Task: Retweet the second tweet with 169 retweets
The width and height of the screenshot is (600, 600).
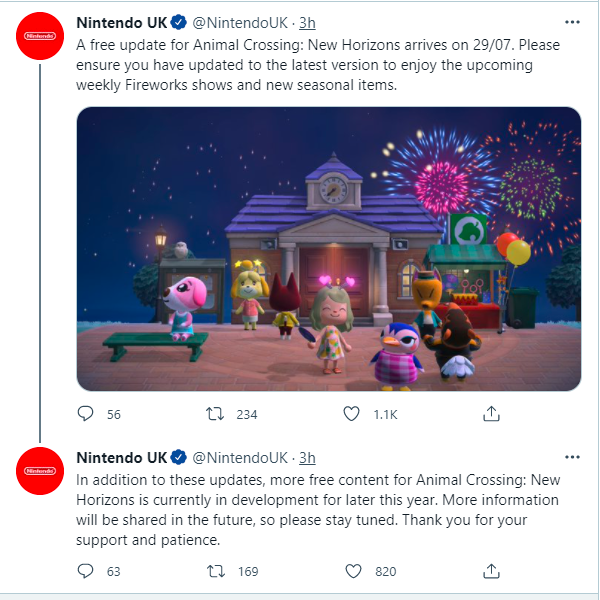Action: click(216, 571)
